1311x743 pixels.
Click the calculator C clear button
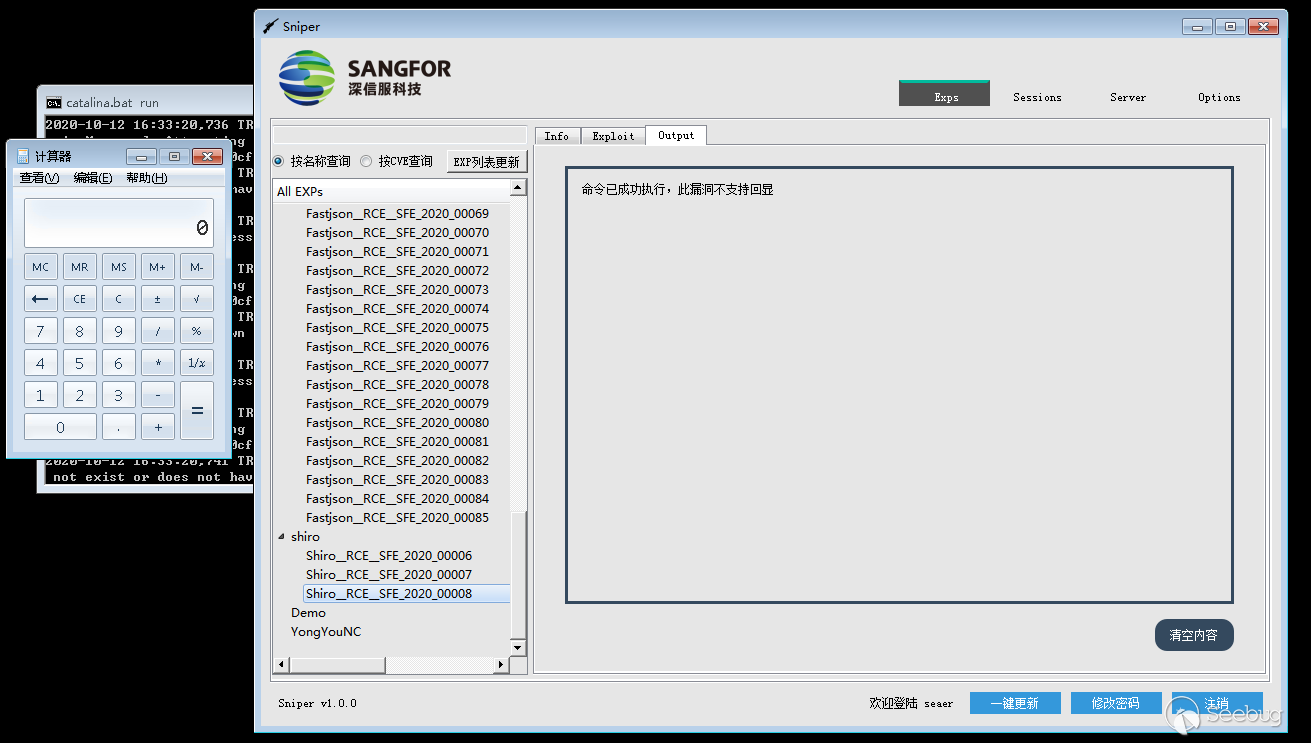pyautogui.click(x=118, y=299)
